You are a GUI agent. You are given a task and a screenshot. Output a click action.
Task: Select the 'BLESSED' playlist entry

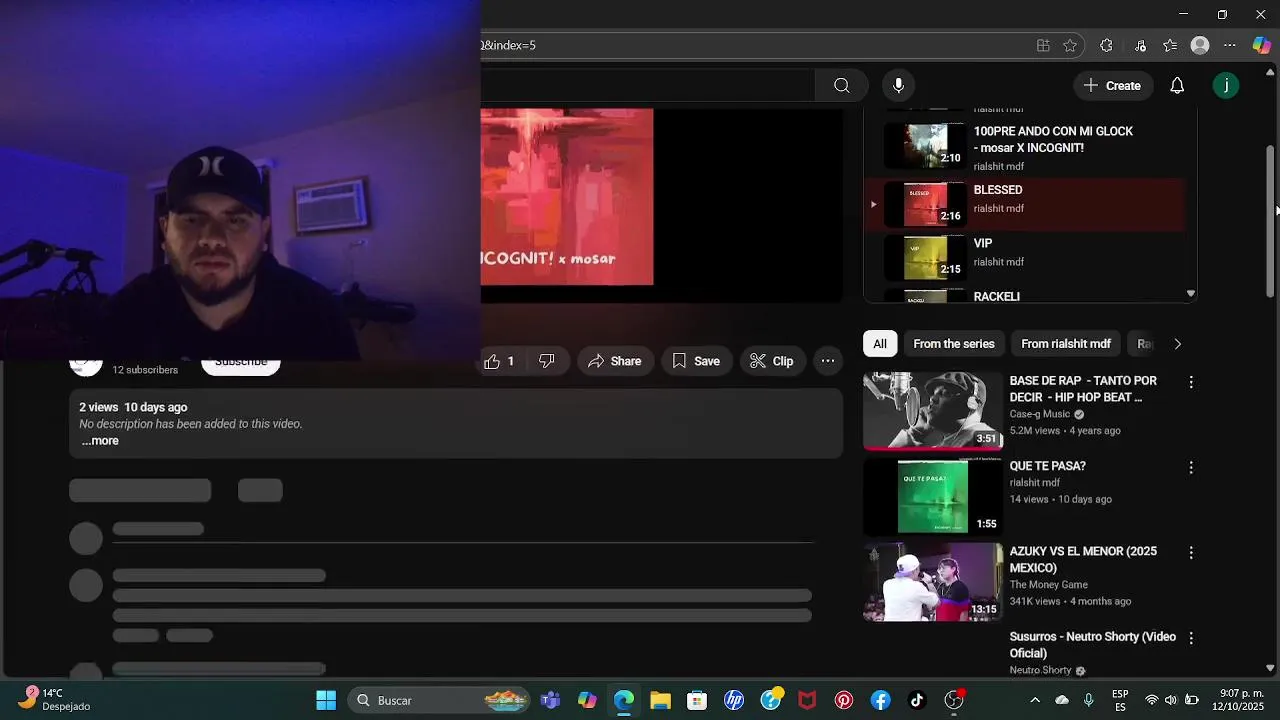[x=1025, y=205]
